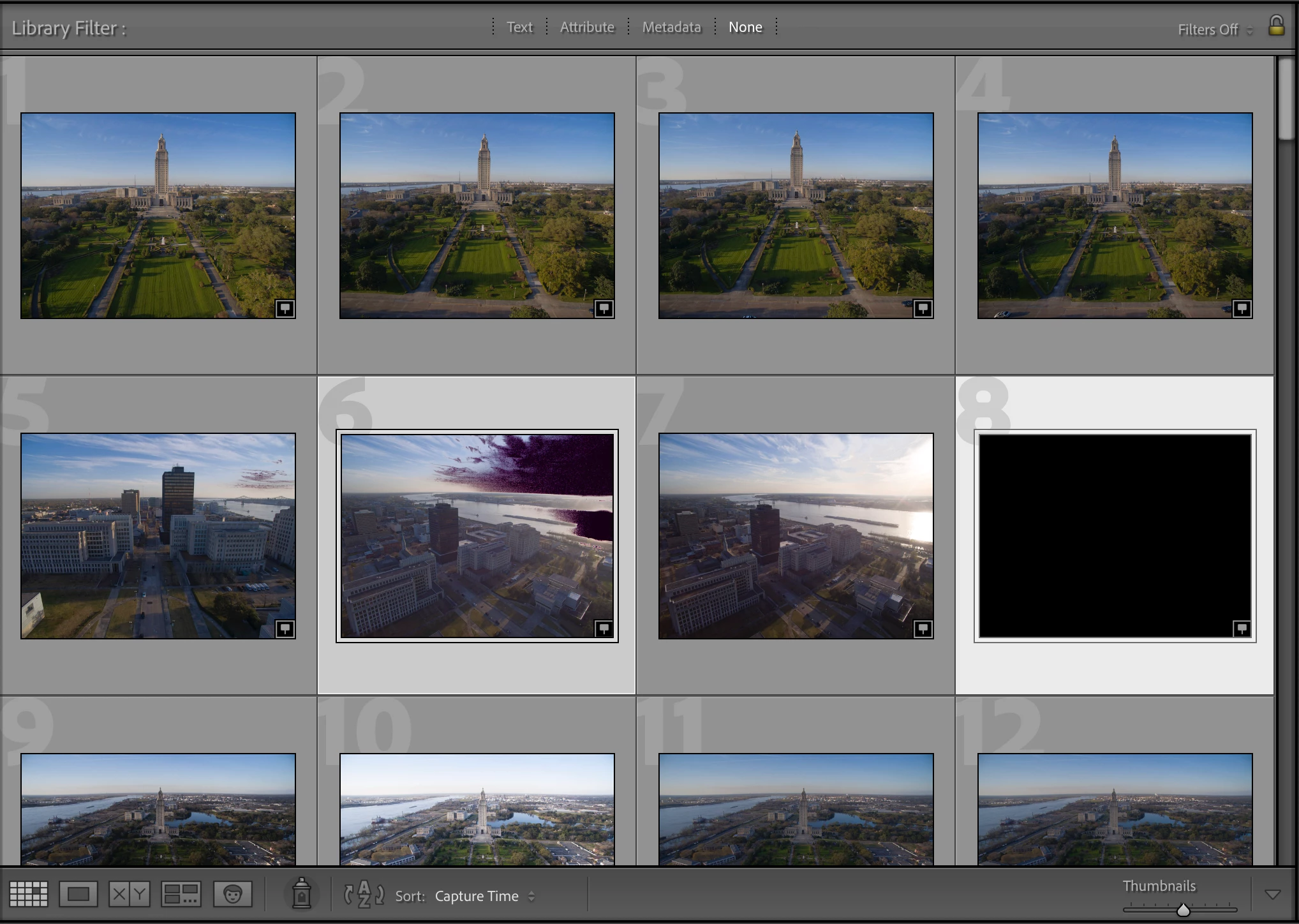The width and height of the screenshot is (1299, 924).
Task: Click the Attribute filter option
Action: pos(587,27)
